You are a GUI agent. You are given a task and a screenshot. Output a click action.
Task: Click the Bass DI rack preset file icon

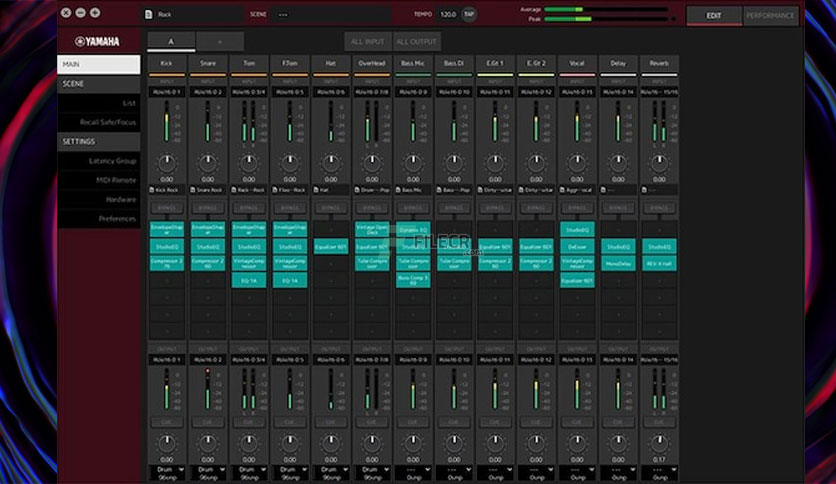[x=439, y=190]
